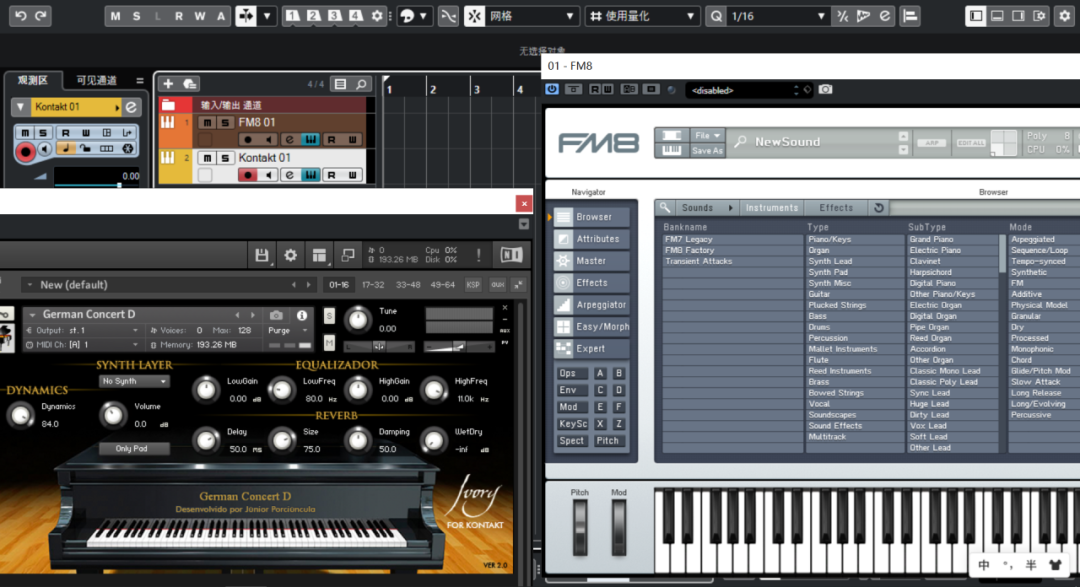Switch to the visible channels tab
Viewport: 1080px width, 587px height.
click(96, 80)
